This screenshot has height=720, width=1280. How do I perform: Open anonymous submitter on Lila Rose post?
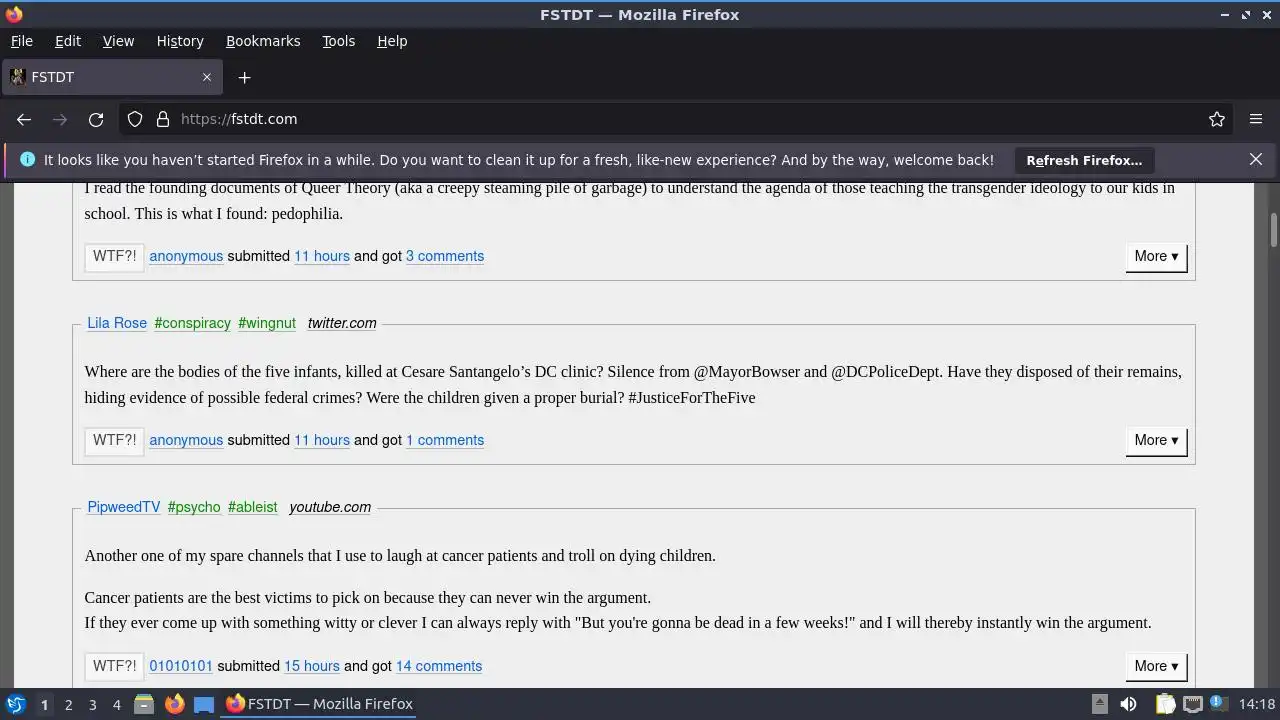186,440
